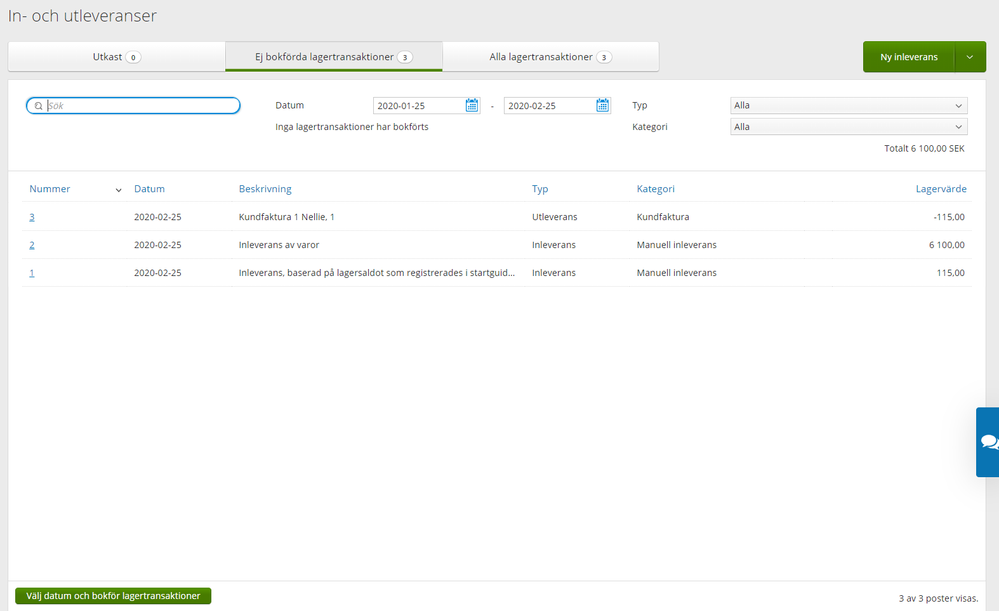Click the search magnifier icon
Viewport: 999px width, 611px height.
point(38,106)
